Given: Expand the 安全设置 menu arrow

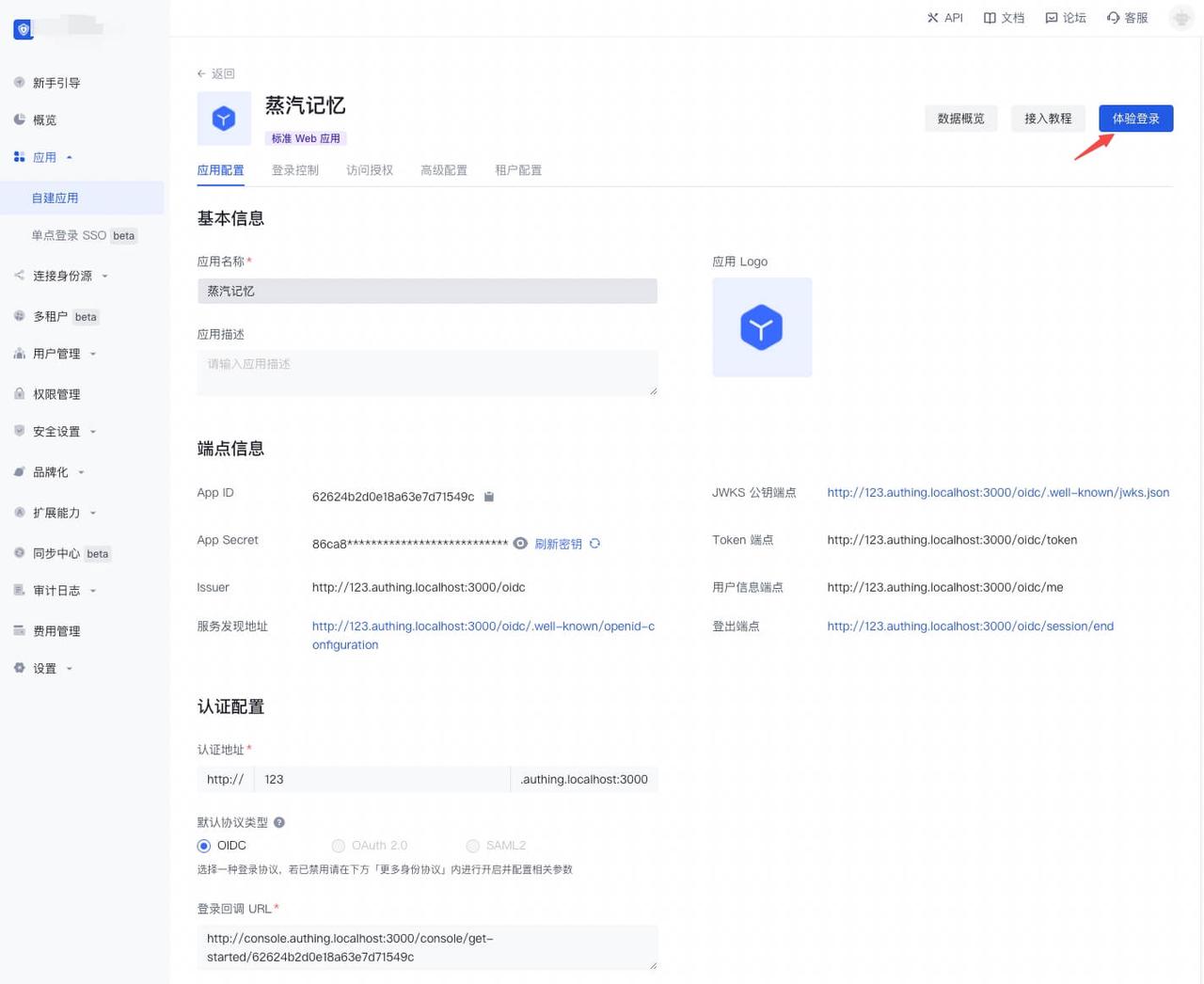Looking at the screenshot, I should 93,432.
